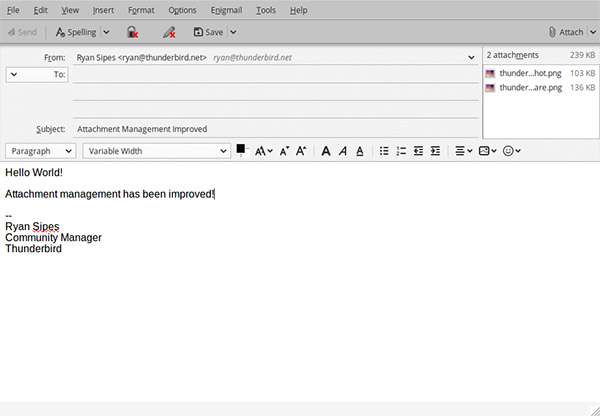Click the 'Hello World!' line

point(34,173)
